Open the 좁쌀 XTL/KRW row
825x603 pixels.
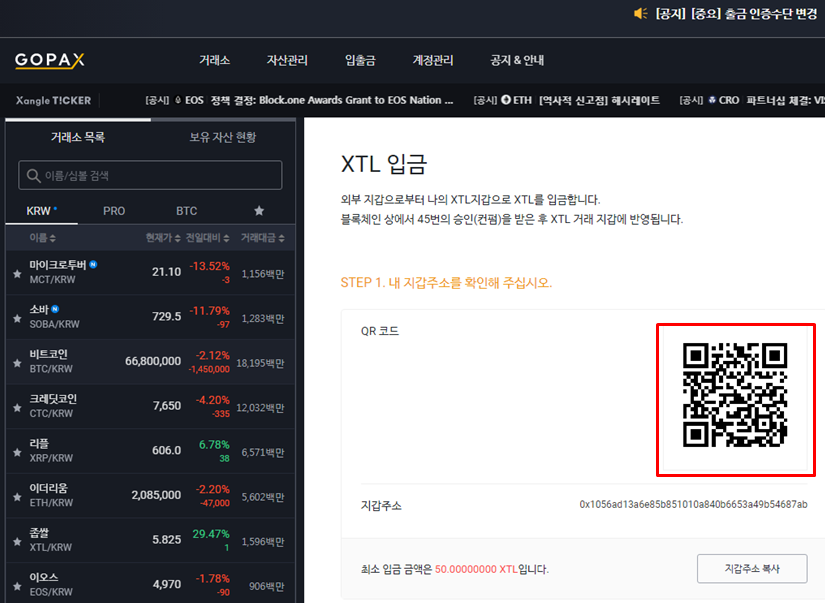[x=150, y=541]
